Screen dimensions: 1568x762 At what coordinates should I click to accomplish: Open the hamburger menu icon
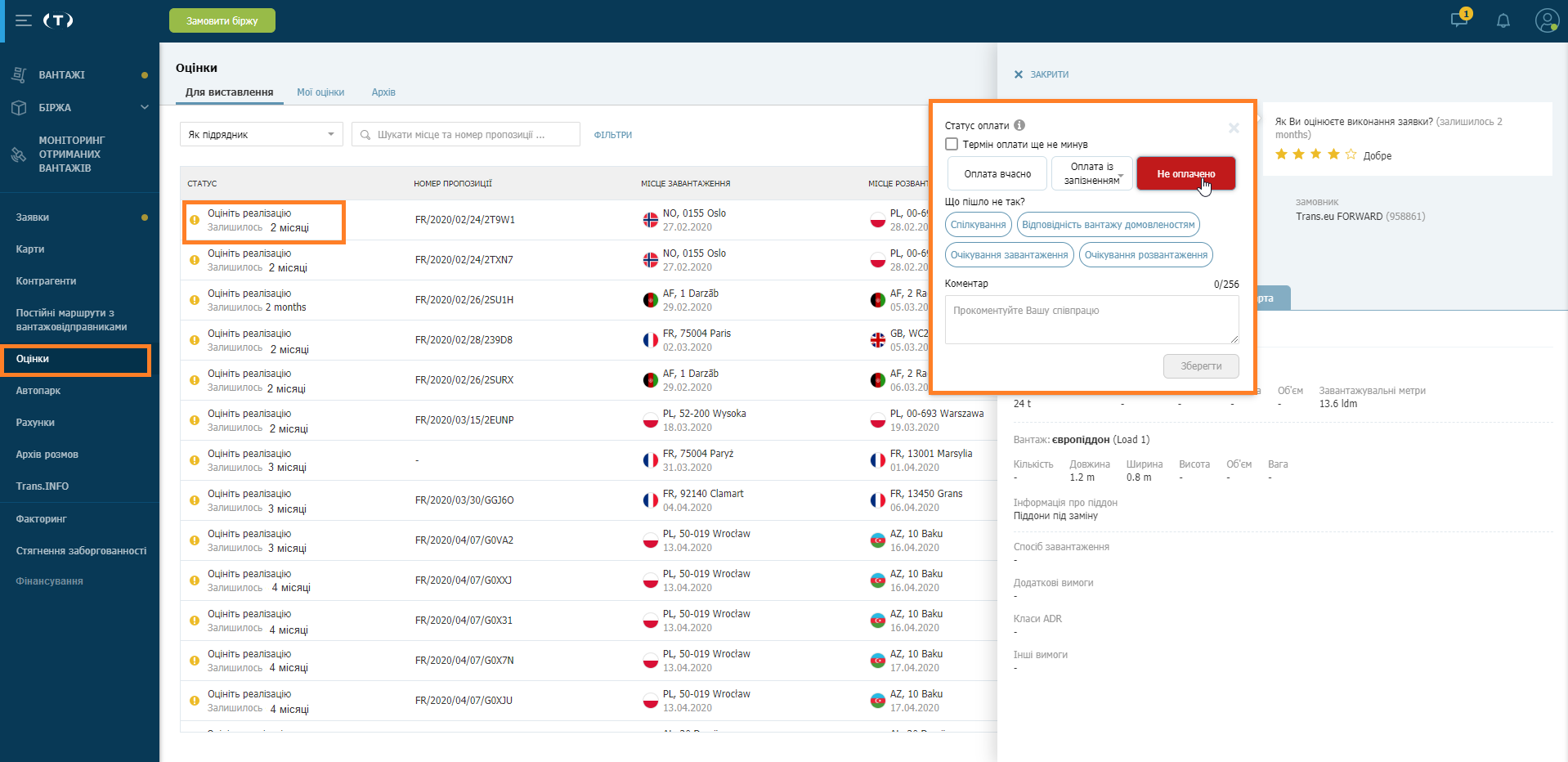24,20
